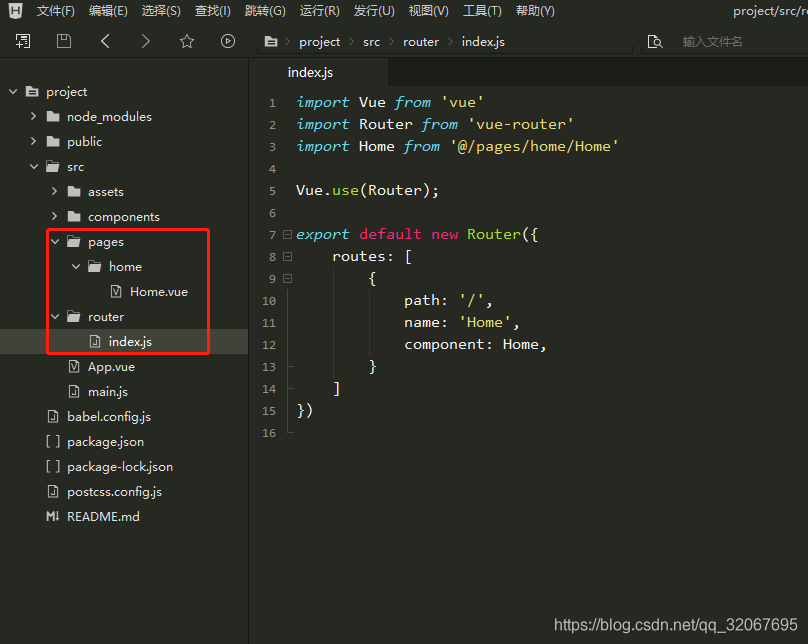The image size is (808, 644).
Task: Create a new file using the toolbar icon
Action: point(23,41)
